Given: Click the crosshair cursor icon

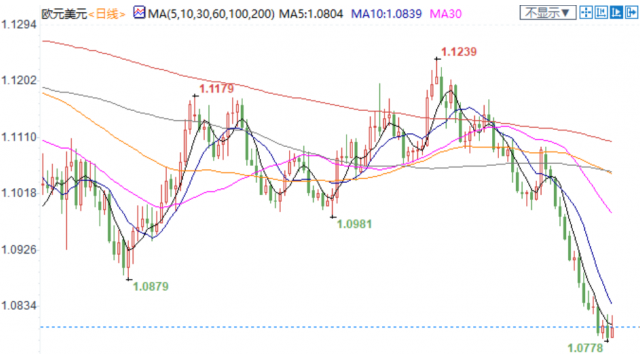Looking at the screenshot, I should (x=586, y=13).
